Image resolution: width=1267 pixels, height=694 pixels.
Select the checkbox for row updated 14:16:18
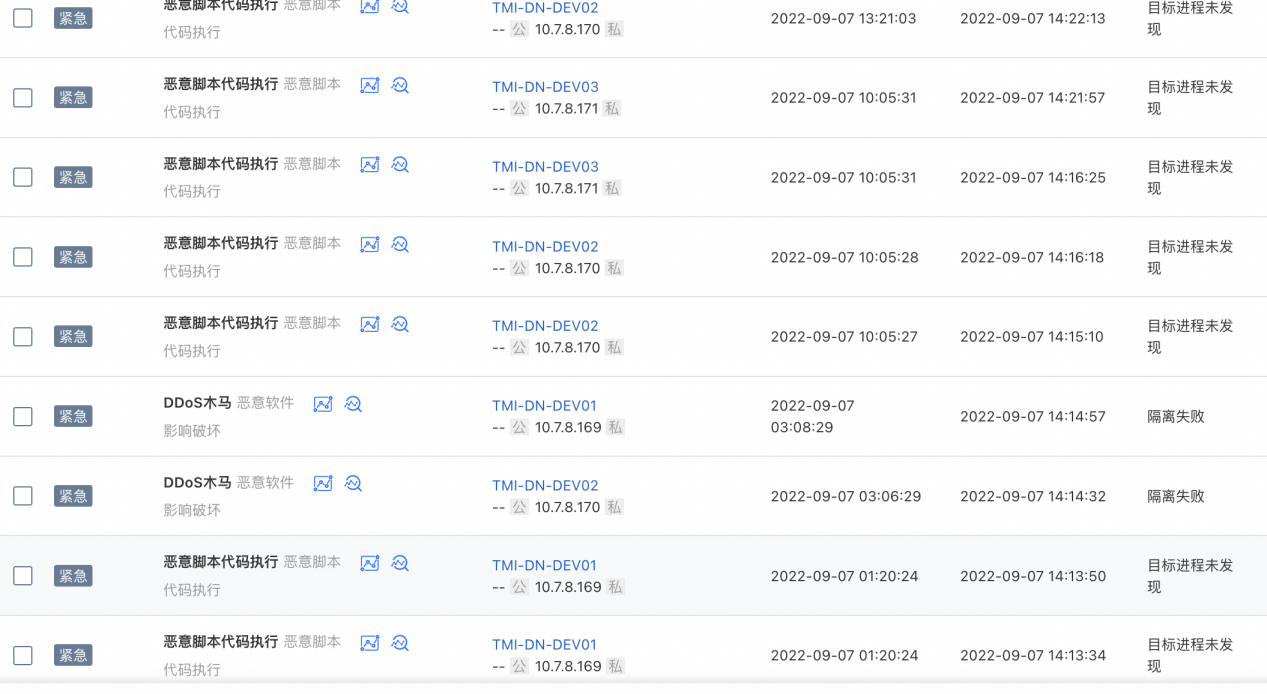(x=23, y=257)
